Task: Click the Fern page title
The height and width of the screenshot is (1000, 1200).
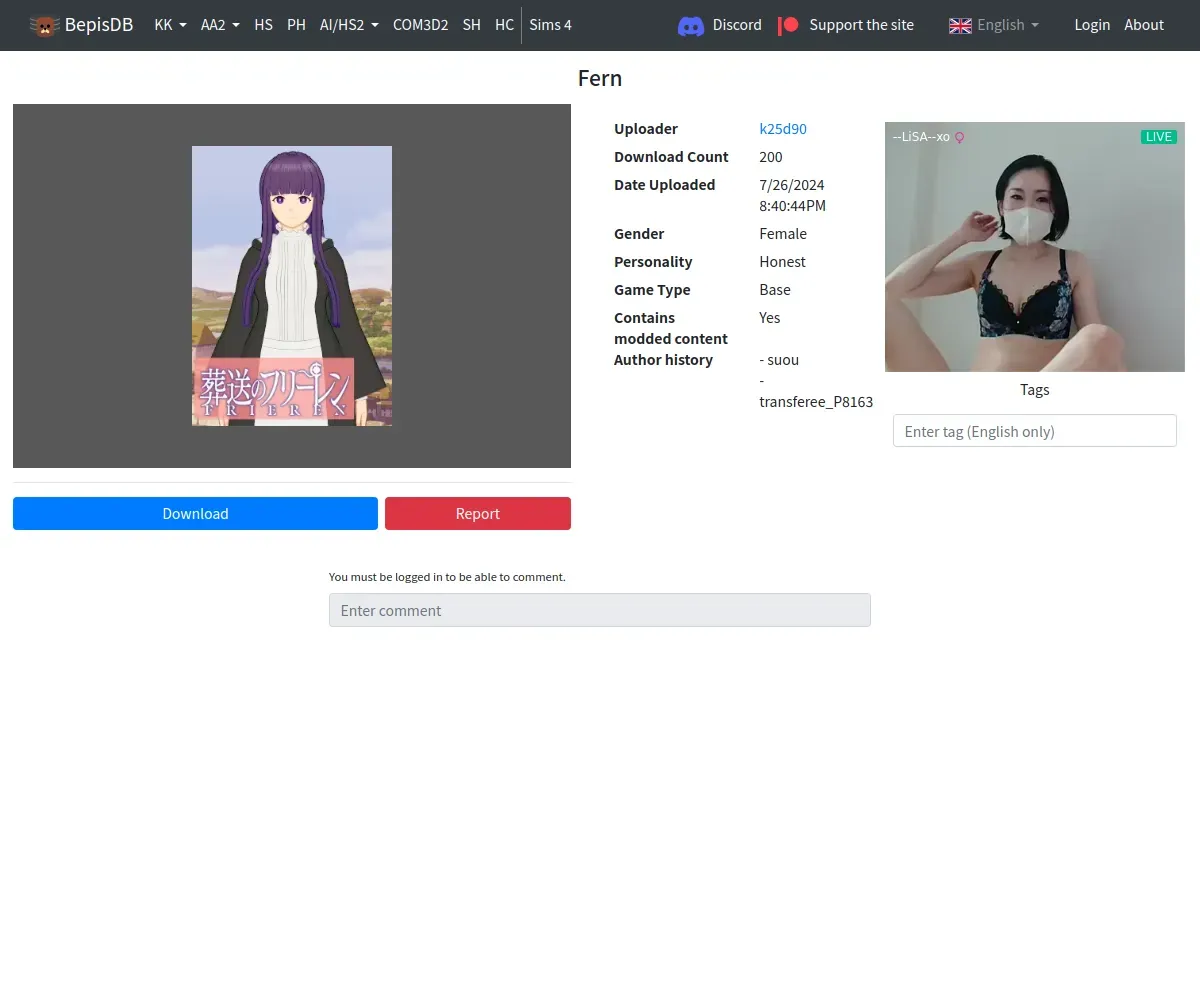Action: pos(600,78)
